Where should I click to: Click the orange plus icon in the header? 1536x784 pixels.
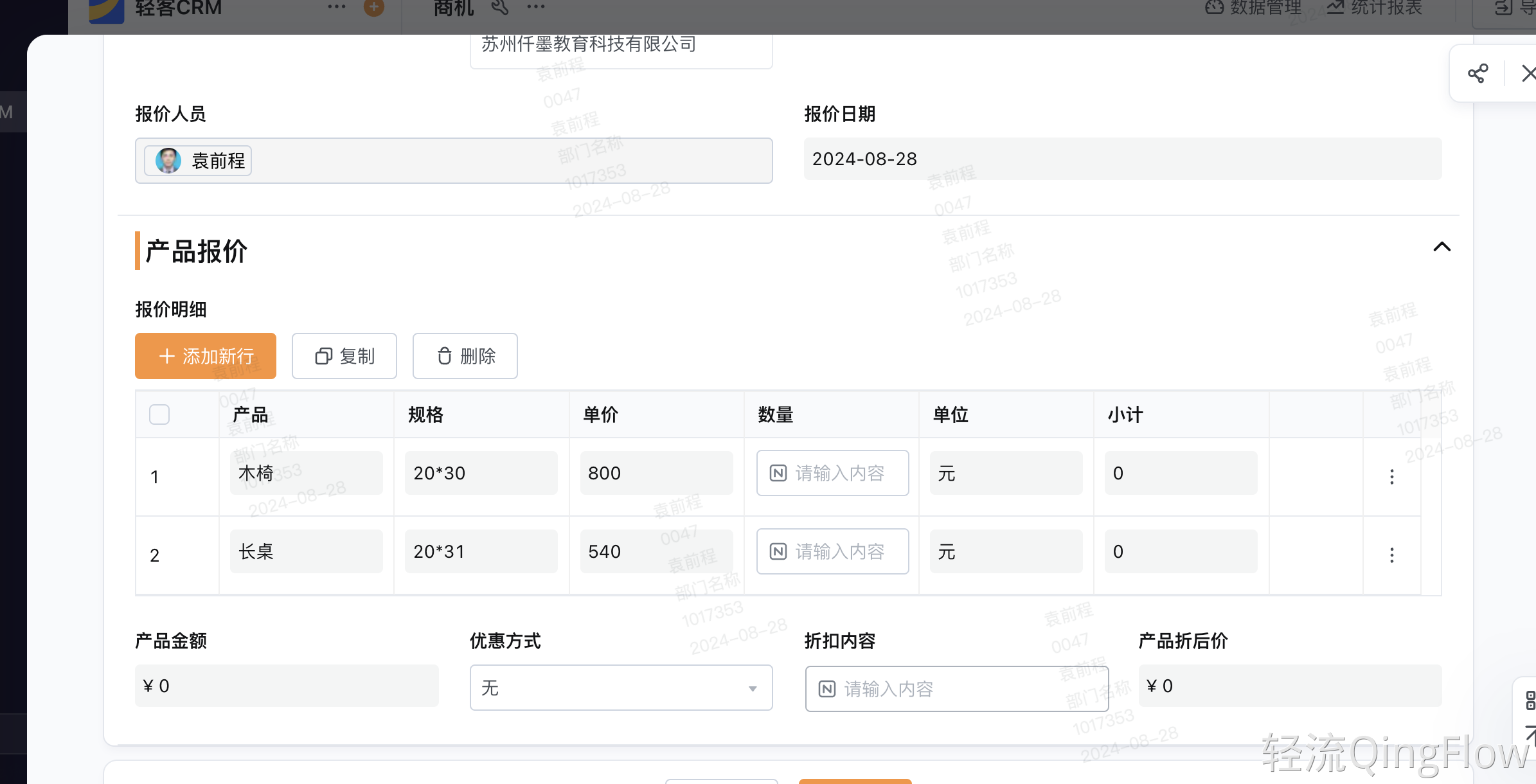click(373, 8)
